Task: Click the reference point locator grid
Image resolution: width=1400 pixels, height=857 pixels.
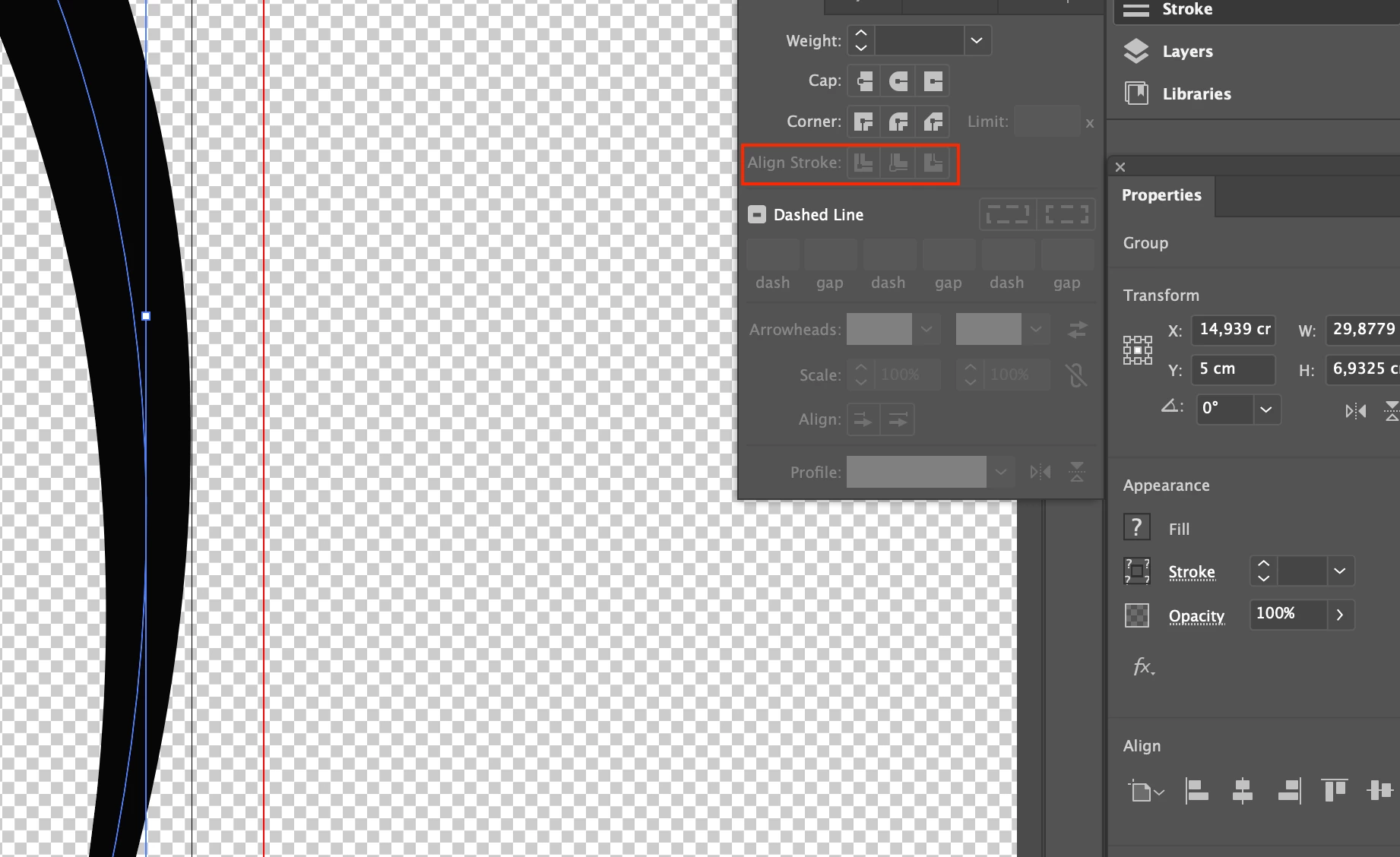Action: [x=1138, y=350]
